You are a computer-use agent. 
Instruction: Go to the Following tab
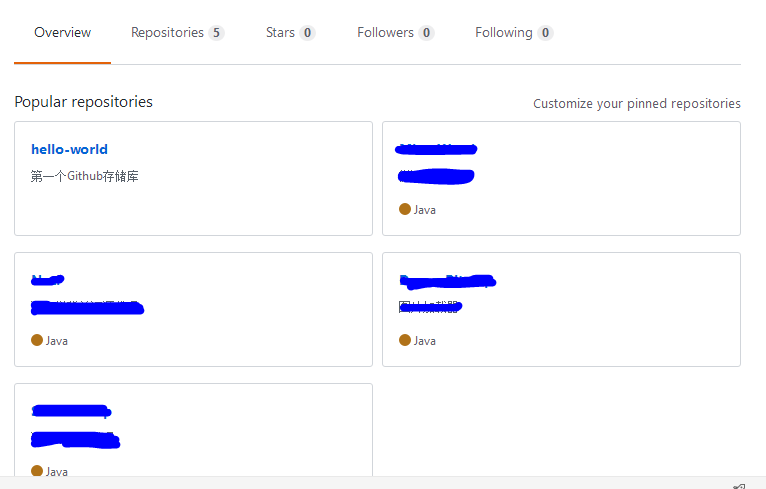503,33
